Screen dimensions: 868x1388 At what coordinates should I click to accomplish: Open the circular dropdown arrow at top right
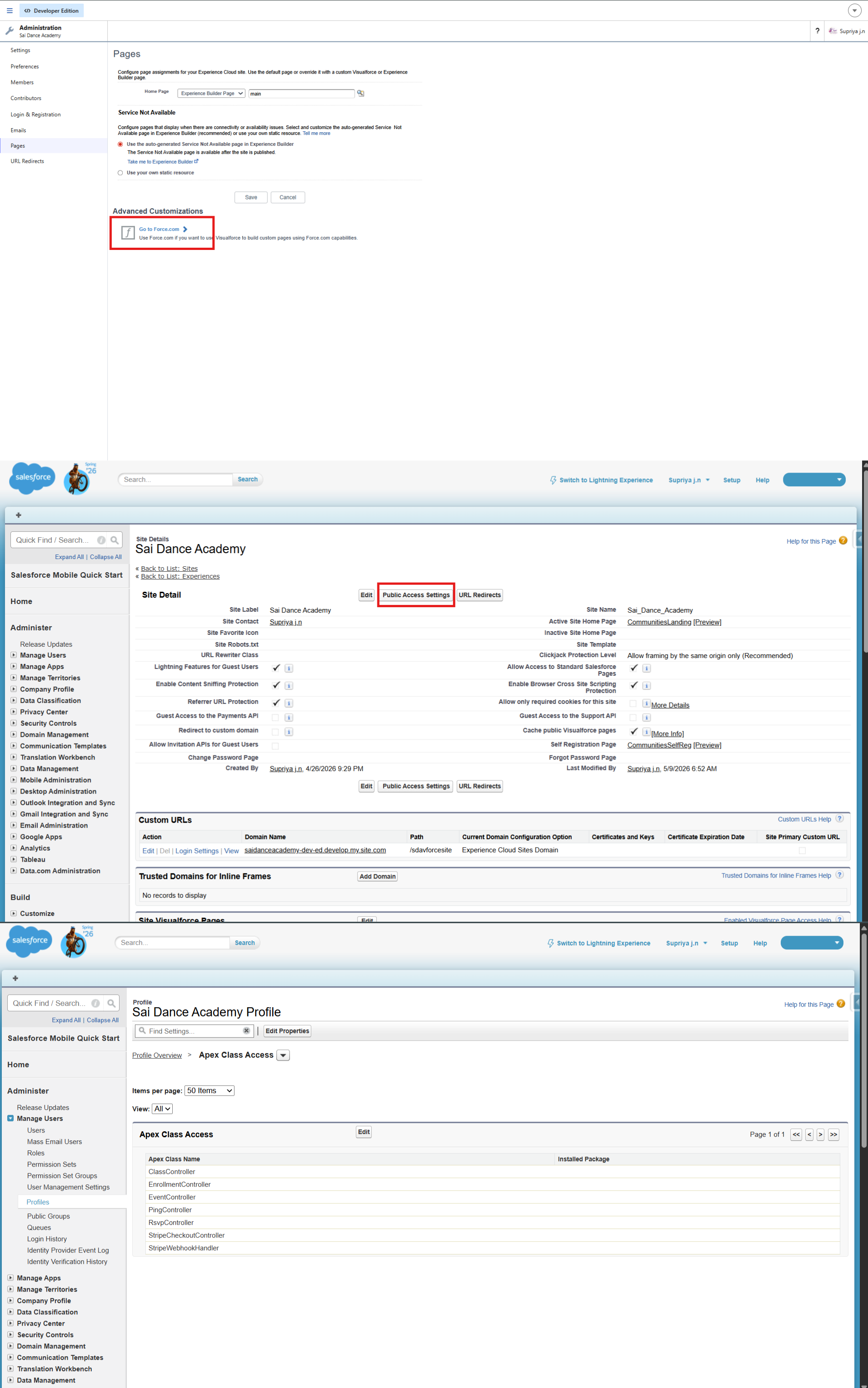pyautogui.click(x=854, y=10)
